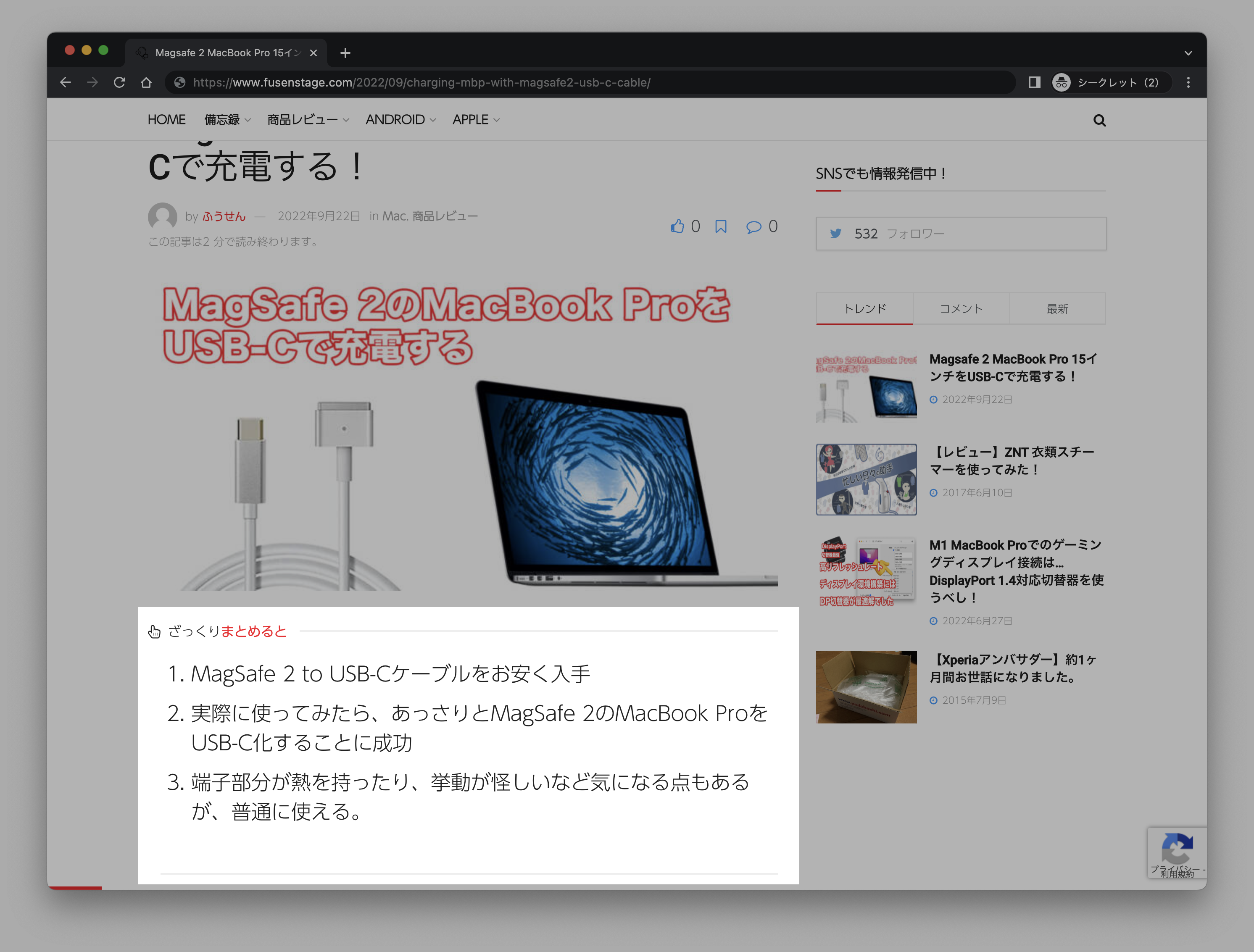Image resolution: width=1254 pixels, height=952 pixels.
Task: Reload the current page
Action: click(119, 83)
